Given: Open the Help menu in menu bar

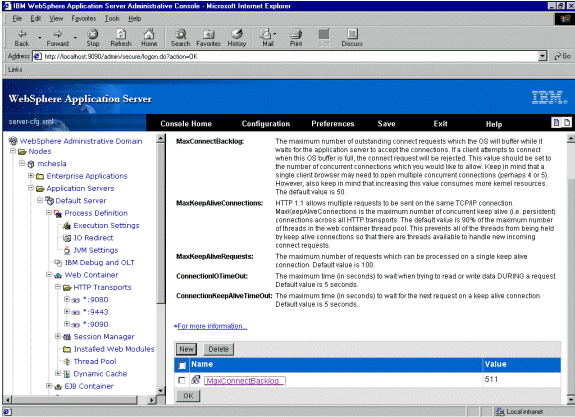Looking at the screenshot, I should pyautogui.click(x=135, y=18).
